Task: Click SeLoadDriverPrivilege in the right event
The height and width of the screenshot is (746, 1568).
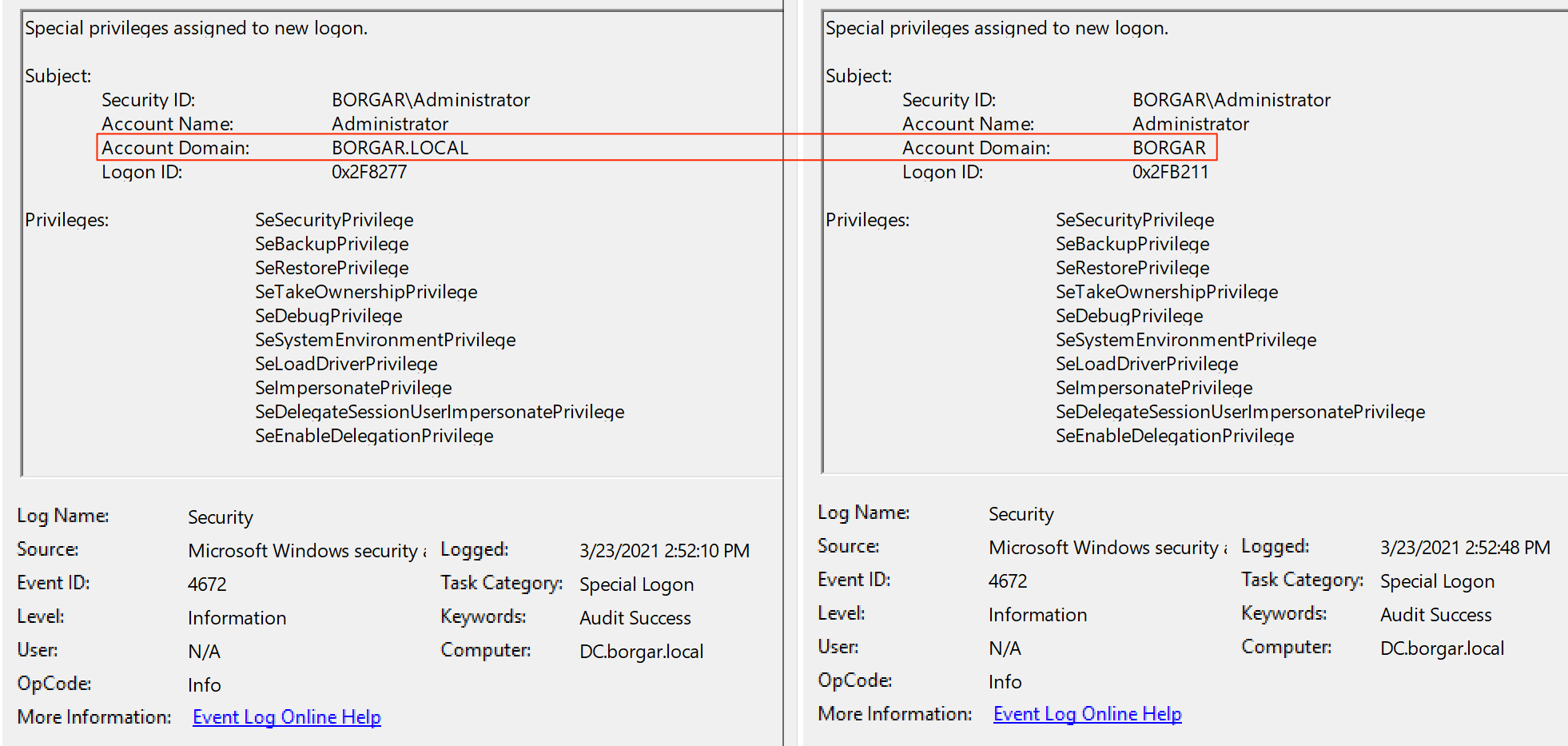Action: tap(1147, 364)
